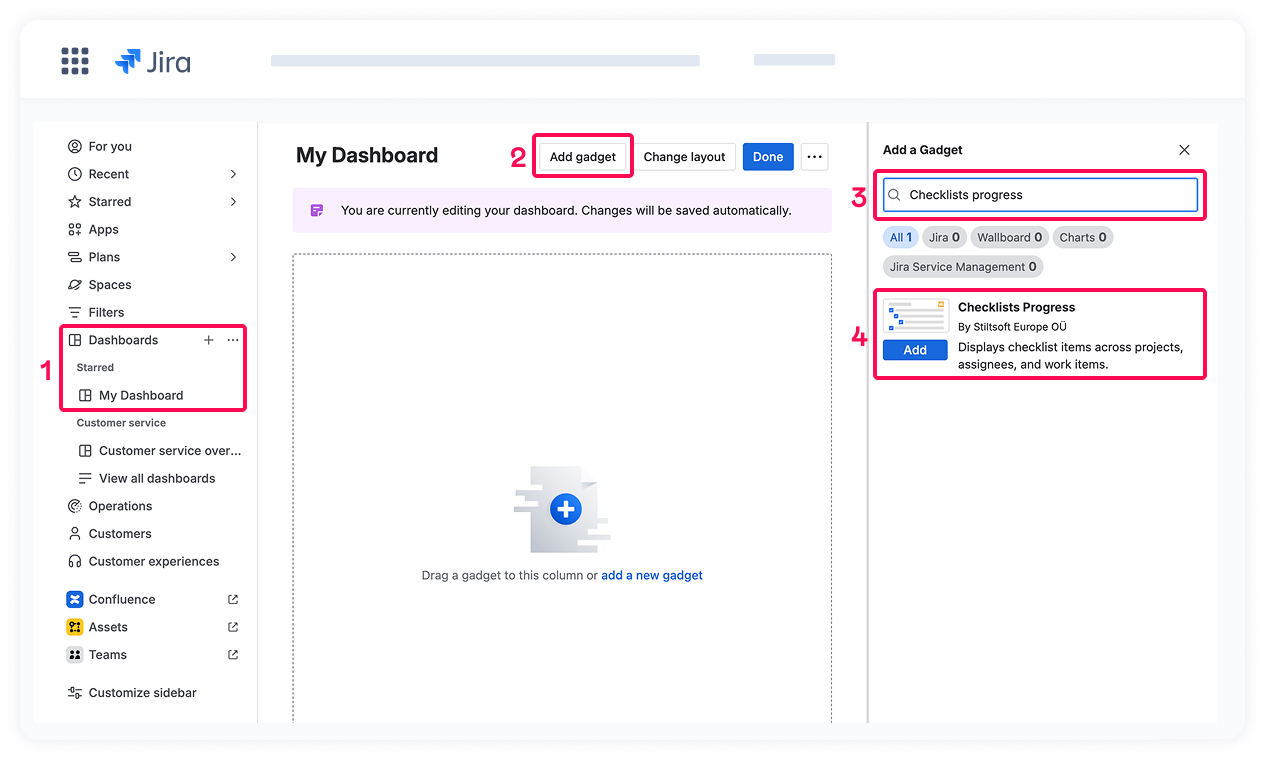Expand the Recent submenu chevron
Viewport: 1265px width, 760px height.
point(233,174)
